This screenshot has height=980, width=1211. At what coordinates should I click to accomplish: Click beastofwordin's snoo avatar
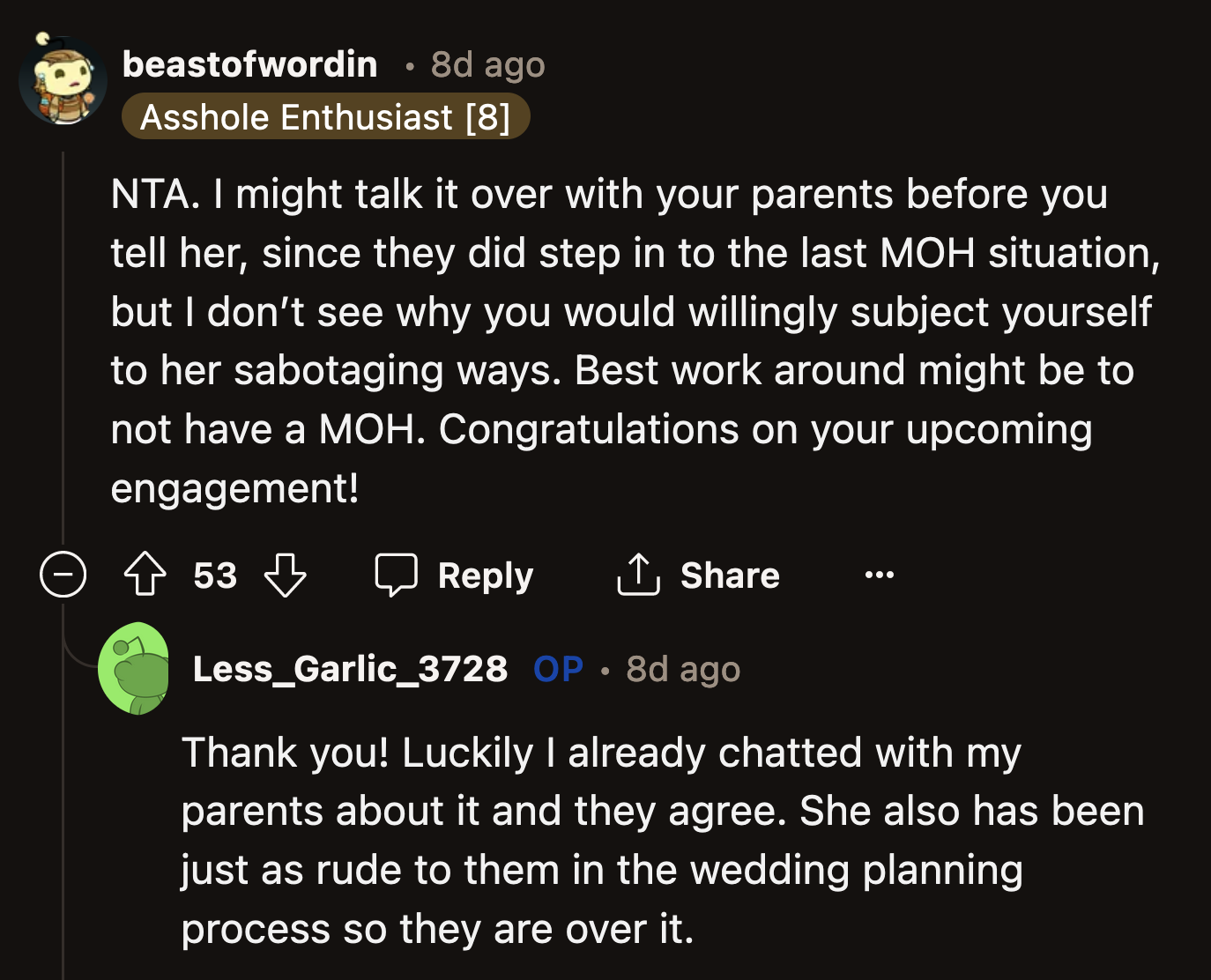[x=63, y=79]
